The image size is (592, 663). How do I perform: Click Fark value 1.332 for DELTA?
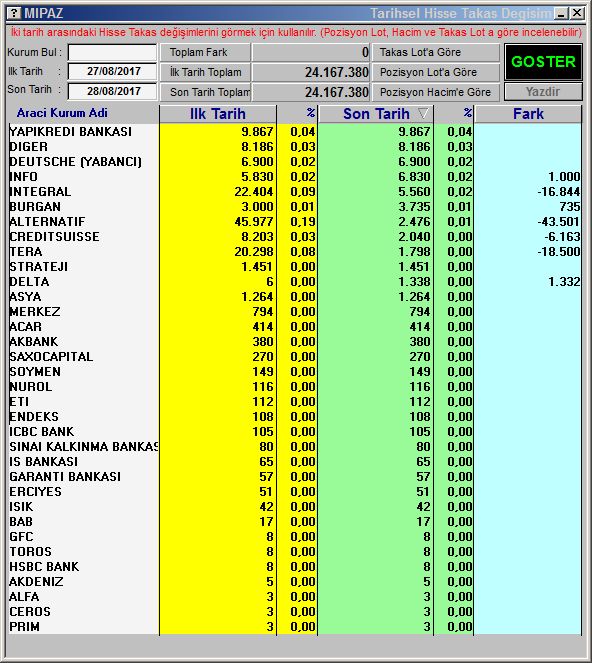click(564, 282)
